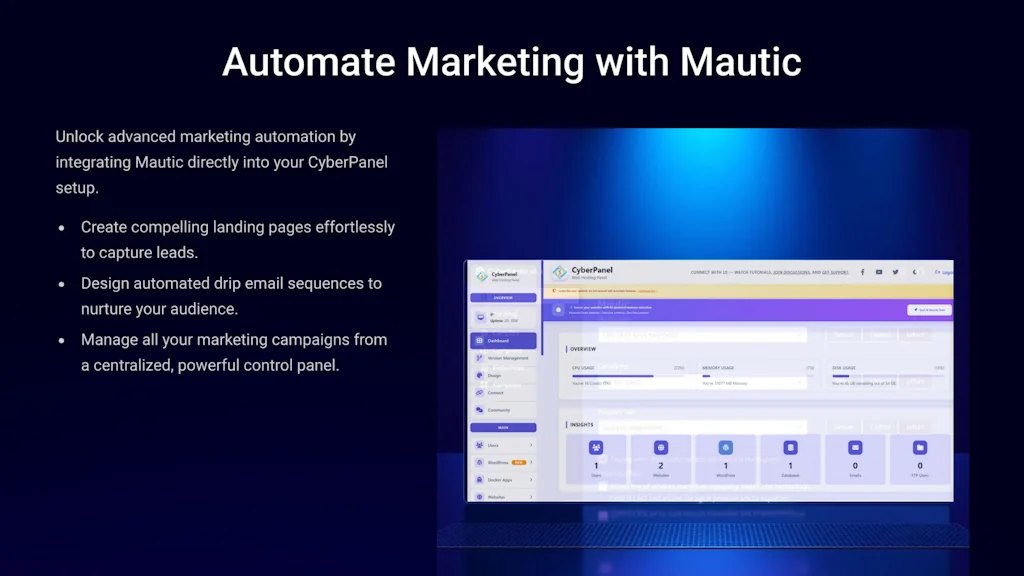Click the WordPress icon in the sidebar
The height and width of the screenshot is (576, 1024).
(x=479, y=462)
